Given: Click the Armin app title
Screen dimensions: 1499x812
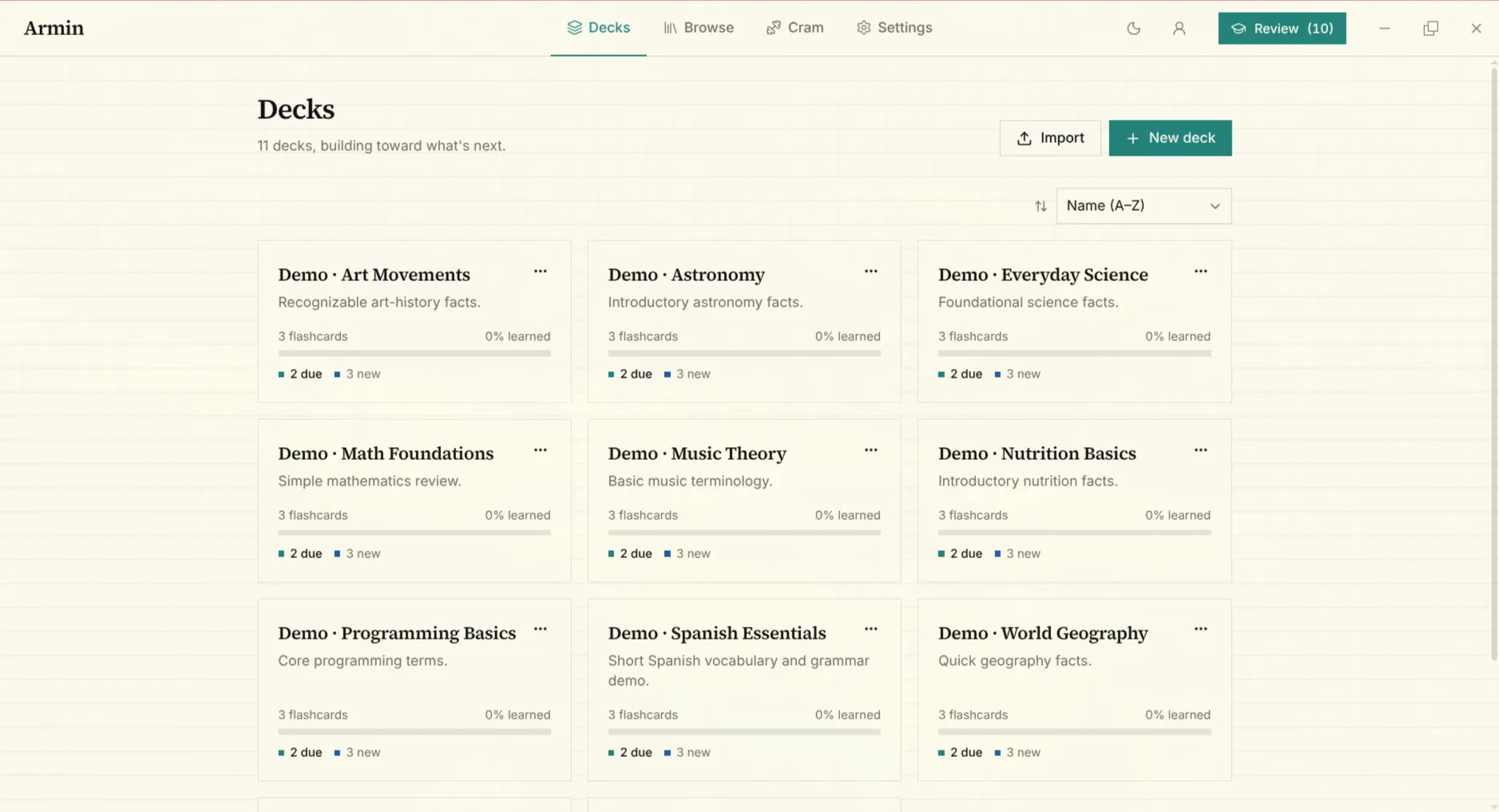Looking at the screenshot, I should click(54, 28).
